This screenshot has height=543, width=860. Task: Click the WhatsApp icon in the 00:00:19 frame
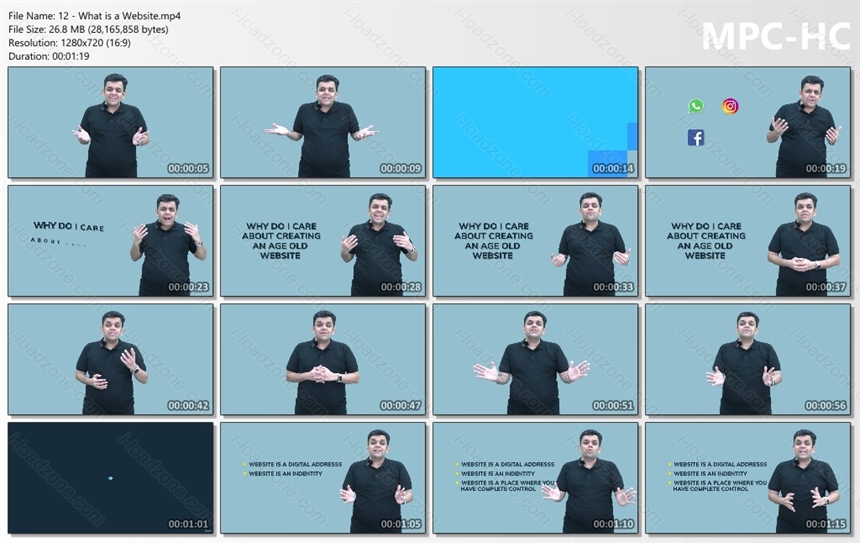696,106
